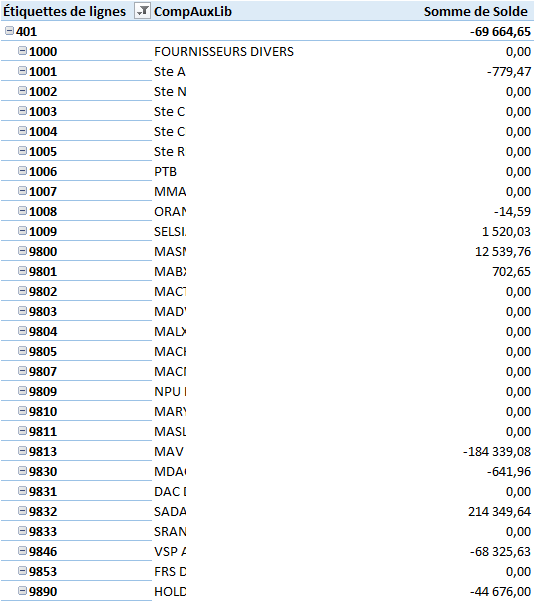Collapse the 1001 row
The image size is (534, 601).
23,71
